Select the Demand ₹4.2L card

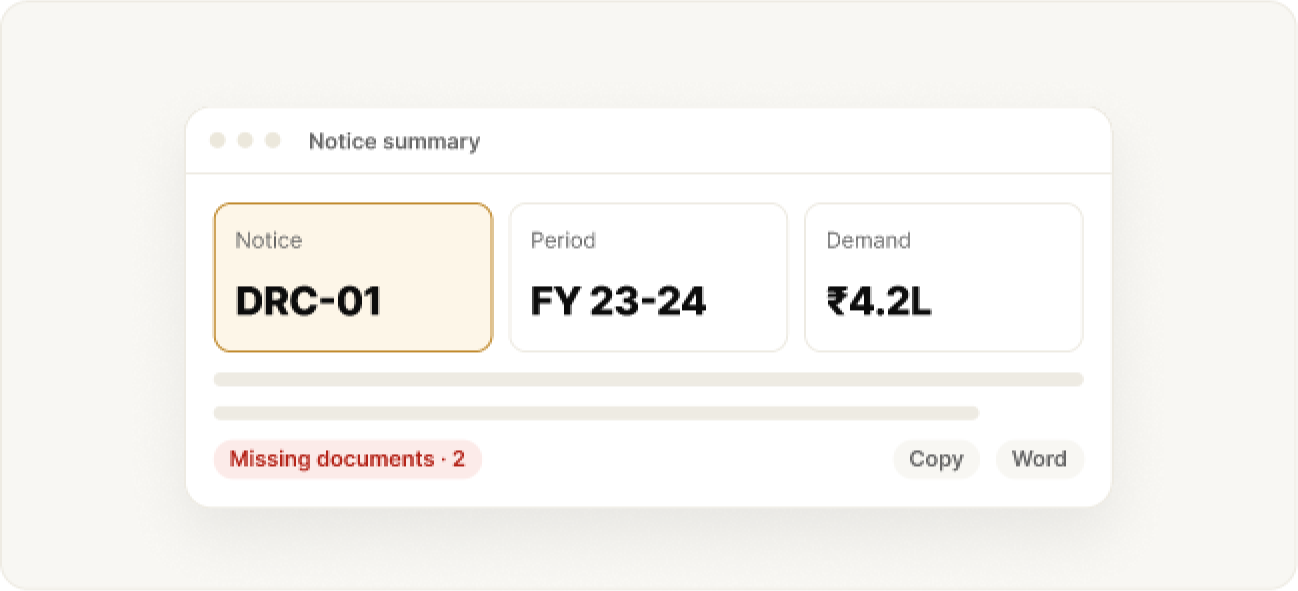click(x=944, y=278)
